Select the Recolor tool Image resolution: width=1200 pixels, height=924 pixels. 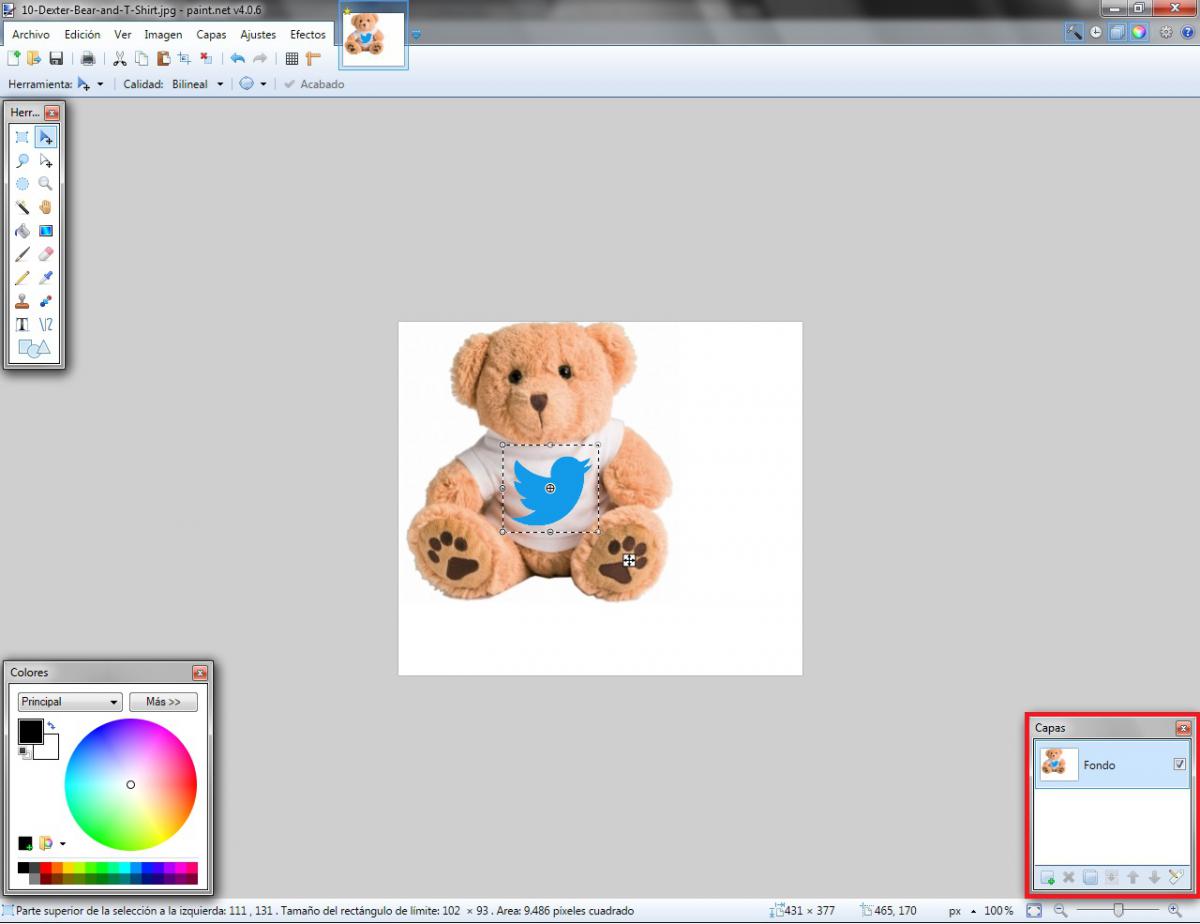click(46, 301)
